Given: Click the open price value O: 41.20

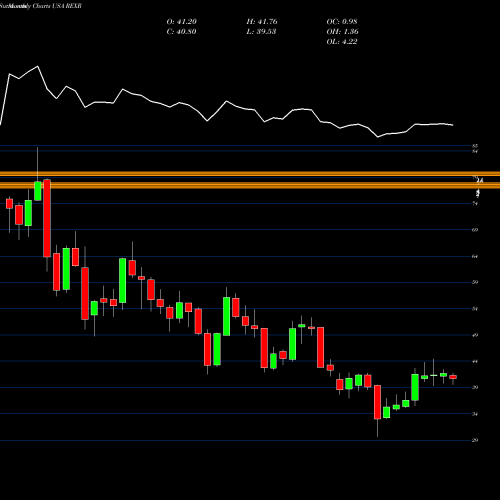Looking at the screenshot, I should tap(182, 22).
